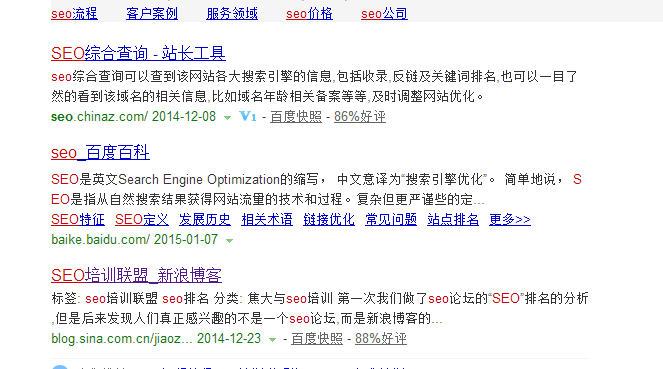Click the 更多>> link
This screenshot has width=663, height=369.
coord(510,219)
